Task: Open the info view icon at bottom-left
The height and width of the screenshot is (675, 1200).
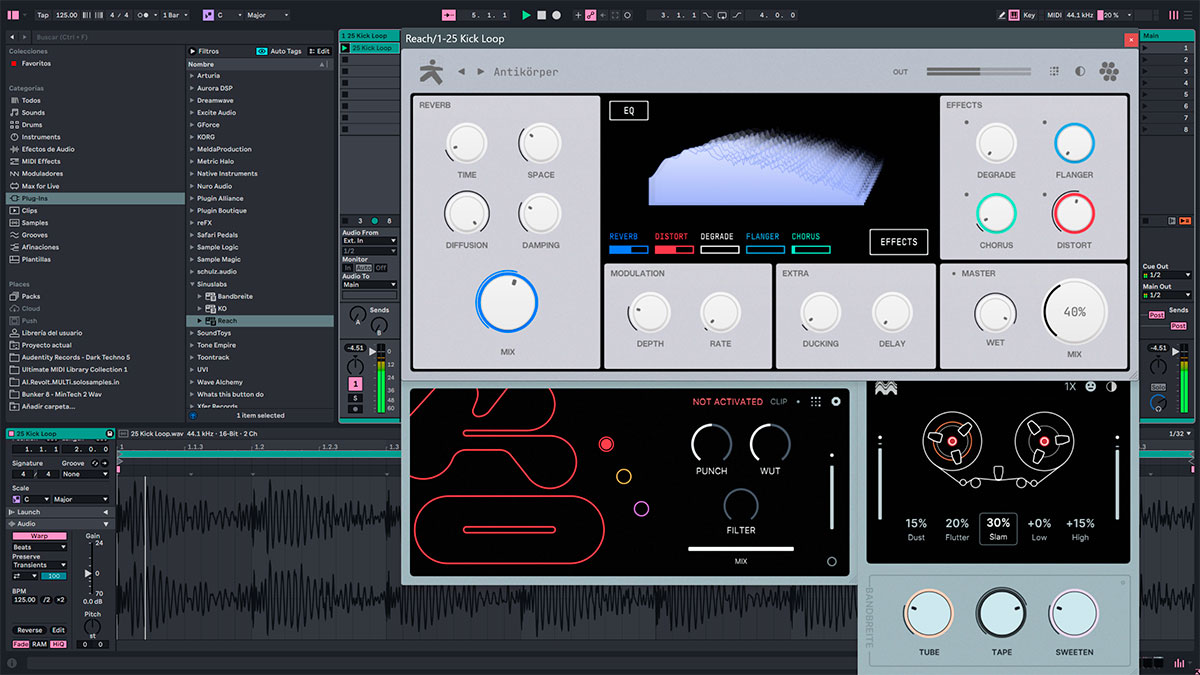Action: click(11, 664)
